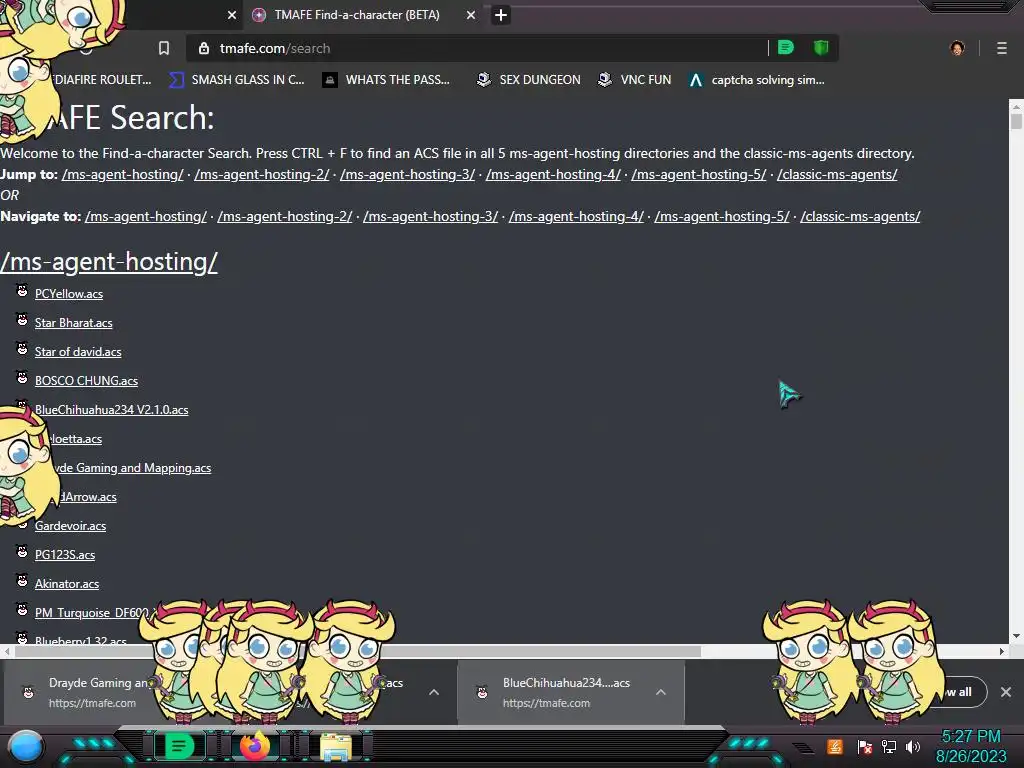Download Akinator.acs file
Viewport: 1024px width, 768px height.
pyautogui.click(x=67, y=584)
